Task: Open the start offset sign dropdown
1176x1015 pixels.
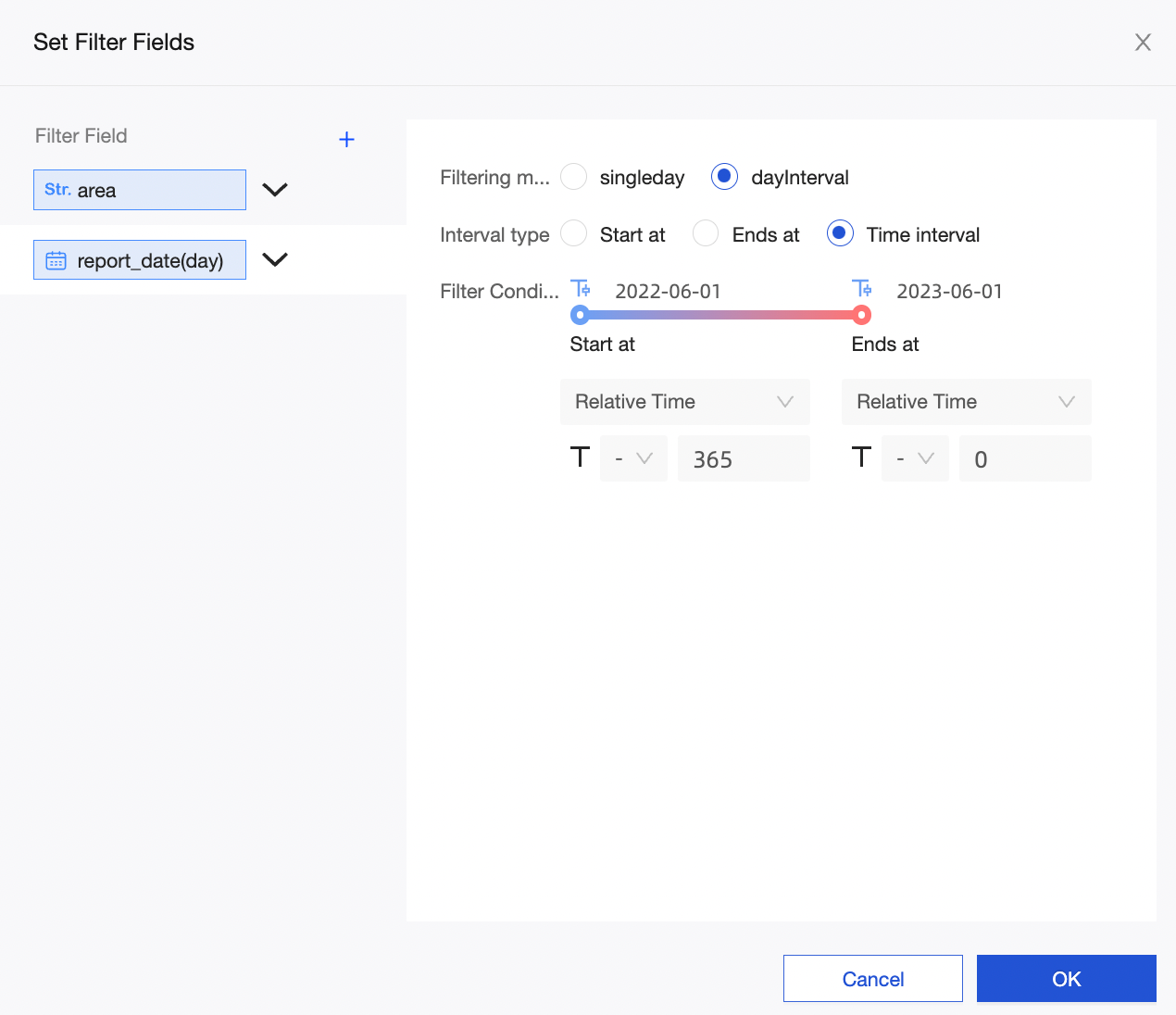Action: pyautogui.click(x=633, y=458)
